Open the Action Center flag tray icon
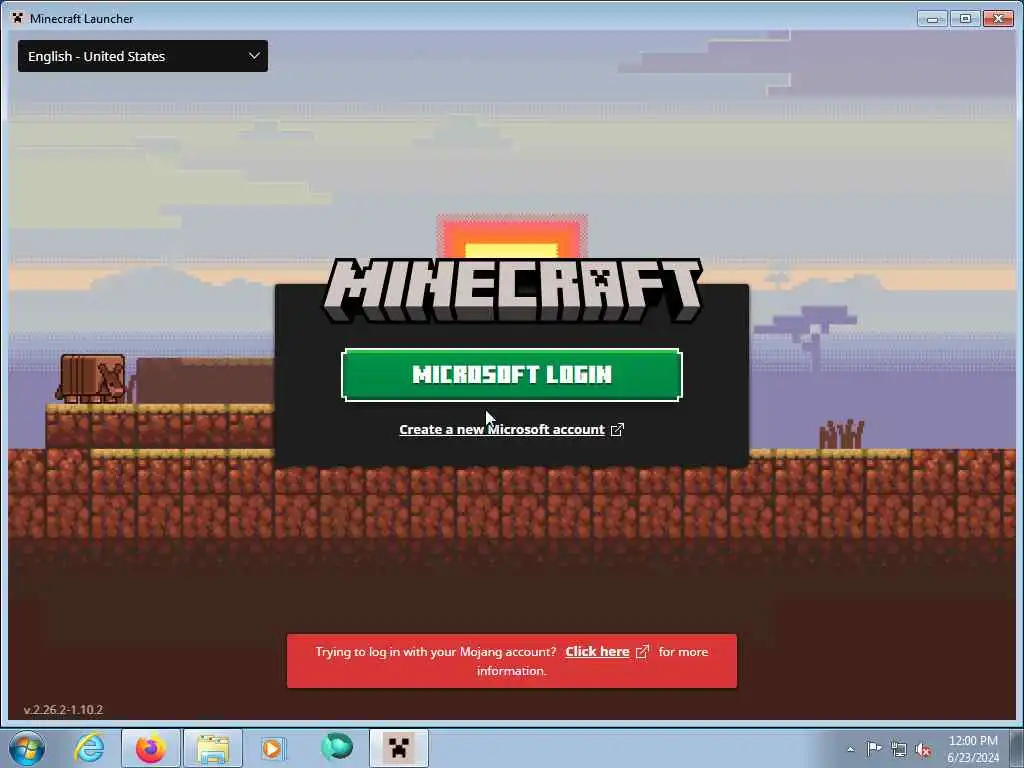The image size is (1024, 768). point(874,748)
